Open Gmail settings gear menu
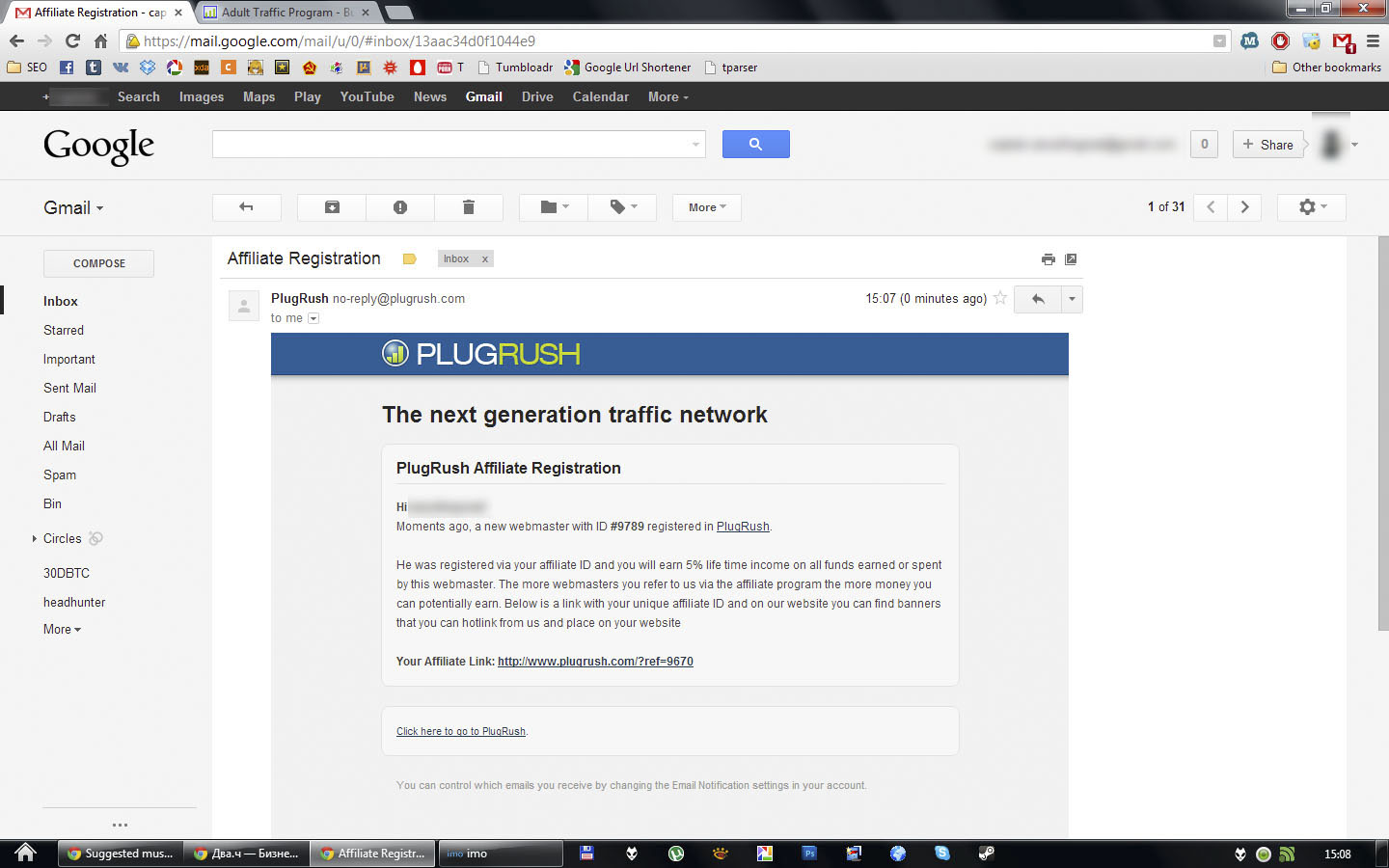This screenshot has width=1389, height=868. click(x=1312, y=207)
